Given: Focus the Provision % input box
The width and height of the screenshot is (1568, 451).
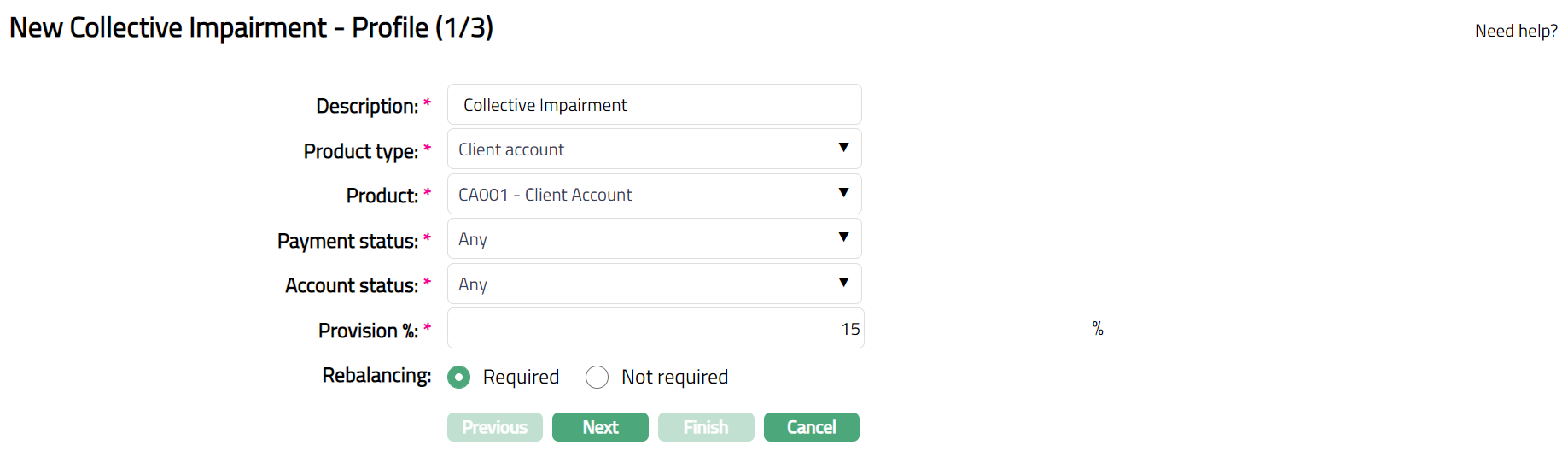Looking at the screenshot, I should tap(655, 329).
